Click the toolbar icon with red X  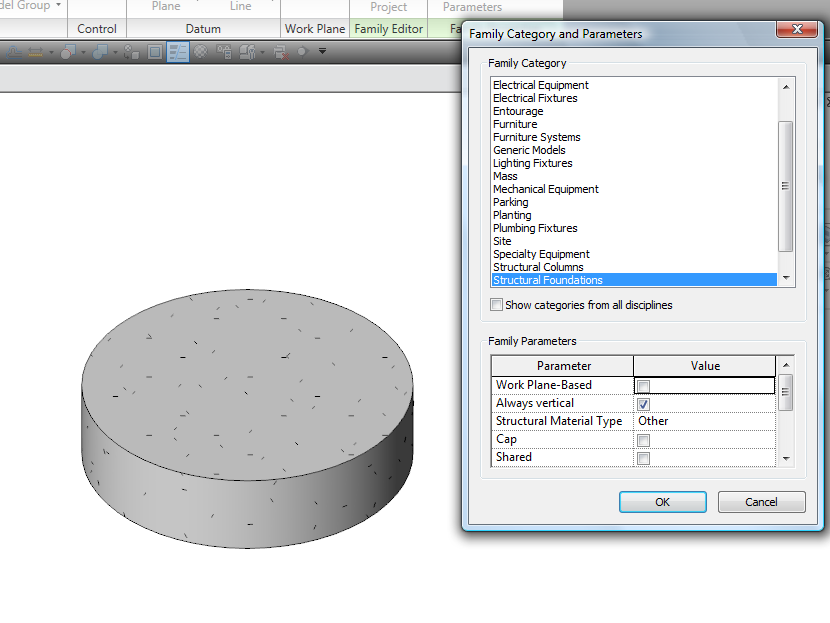point(279,52)
